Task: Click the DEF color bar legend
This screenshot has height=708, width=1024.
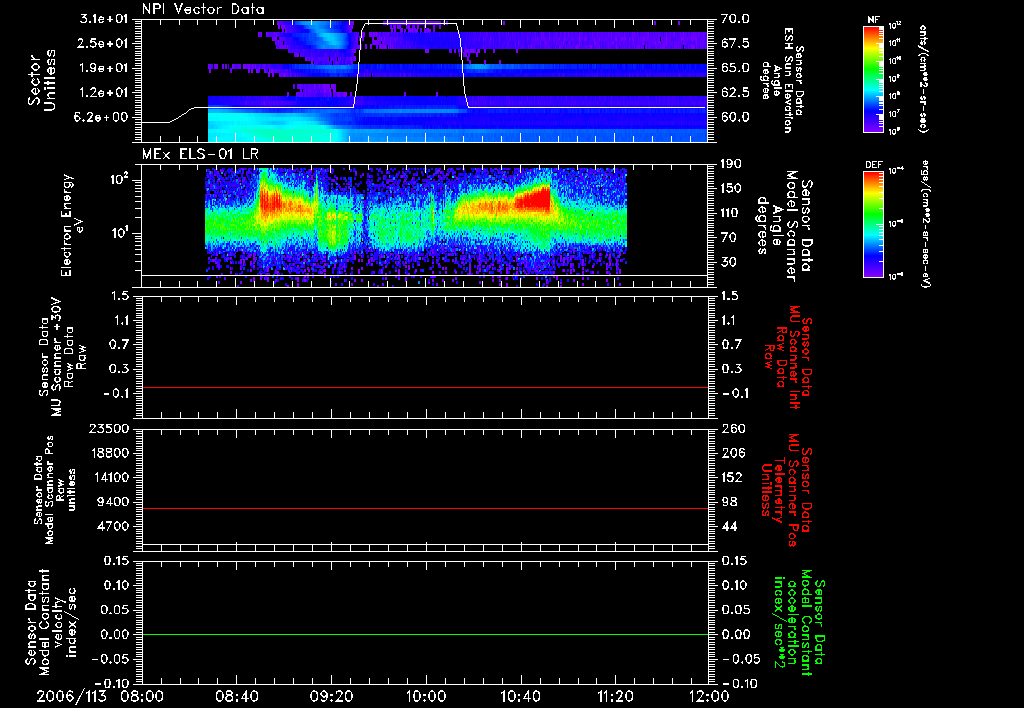Action: point(873,224)
